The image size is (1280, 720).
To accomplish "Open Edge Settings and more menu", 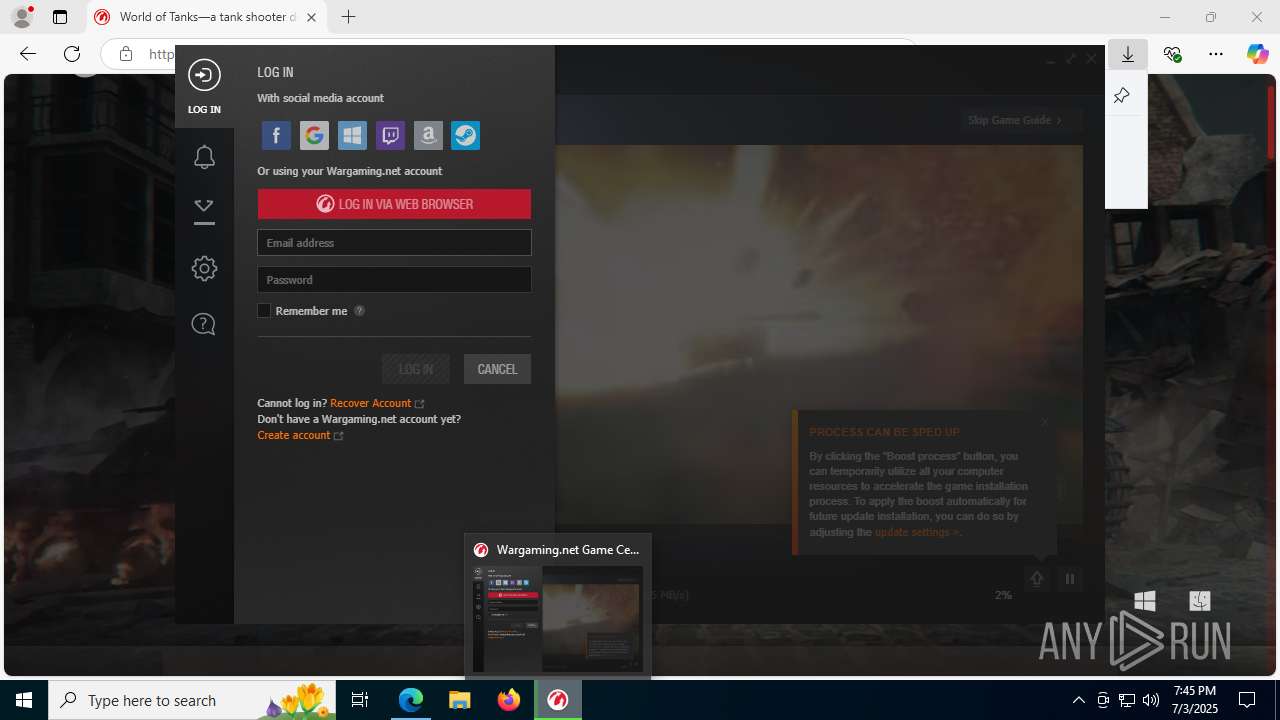I will pos(1216,54).
